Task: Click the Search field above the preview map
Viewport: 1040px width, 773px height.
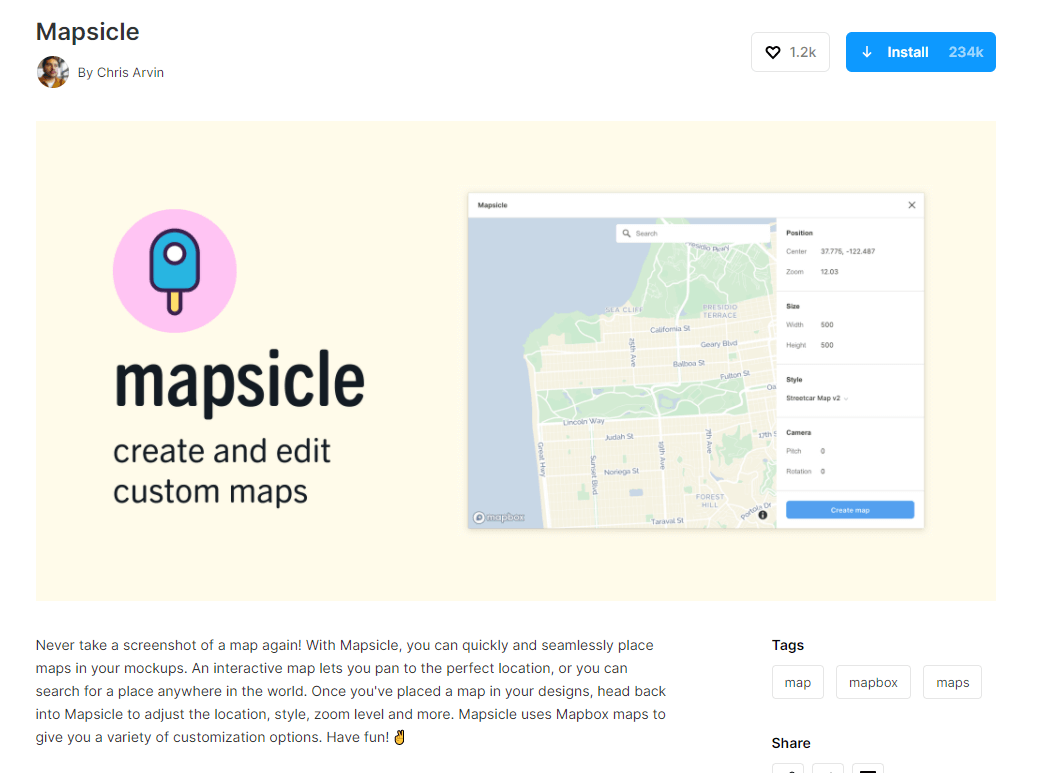Action: click(x=694, y=234)
